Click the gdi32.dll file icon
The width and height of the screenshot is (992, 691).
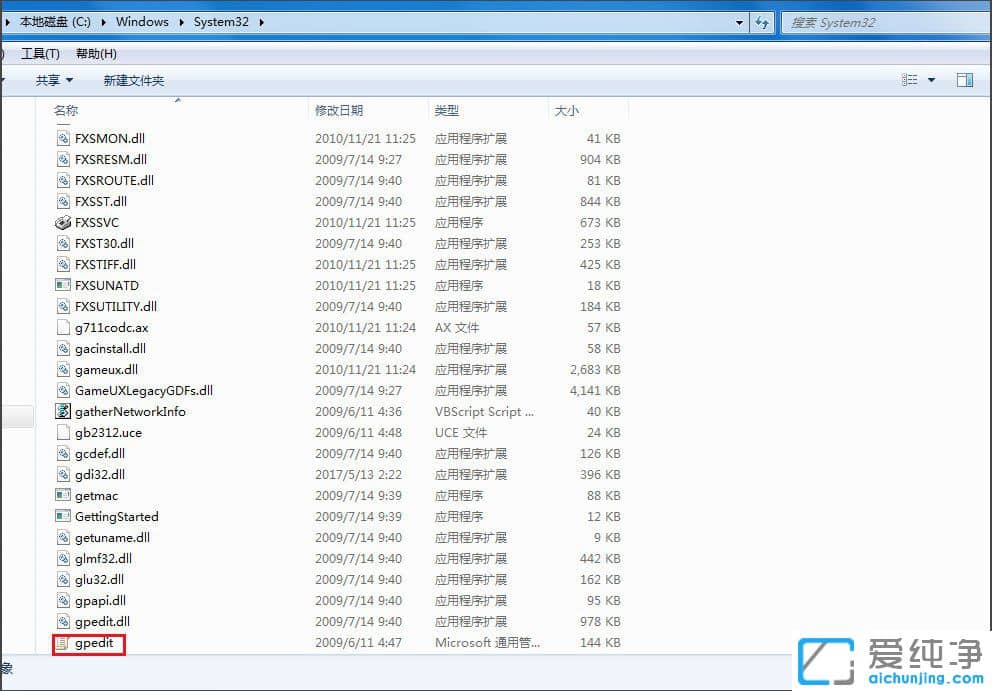point(62,474)
